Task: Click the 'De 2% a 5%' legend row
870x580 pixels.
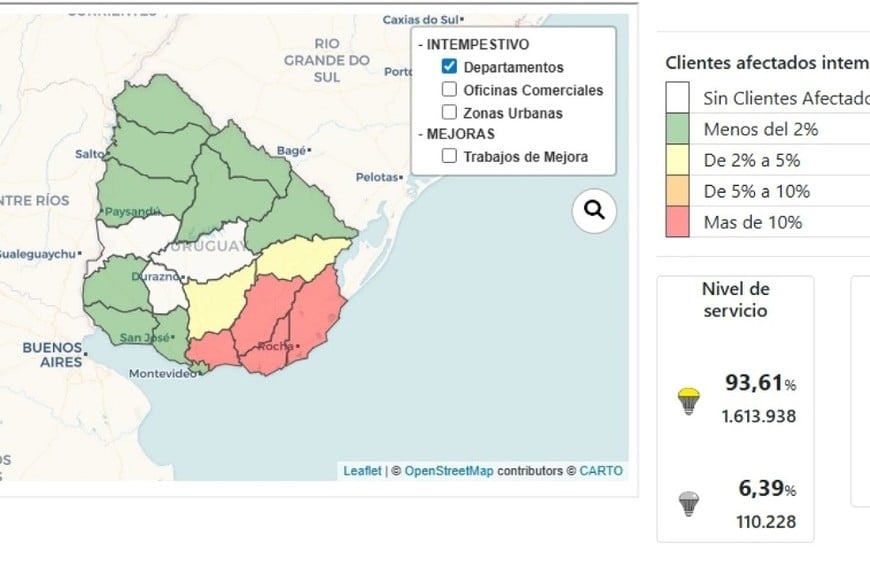Action: pyautogui.click(x=750, y=160)
